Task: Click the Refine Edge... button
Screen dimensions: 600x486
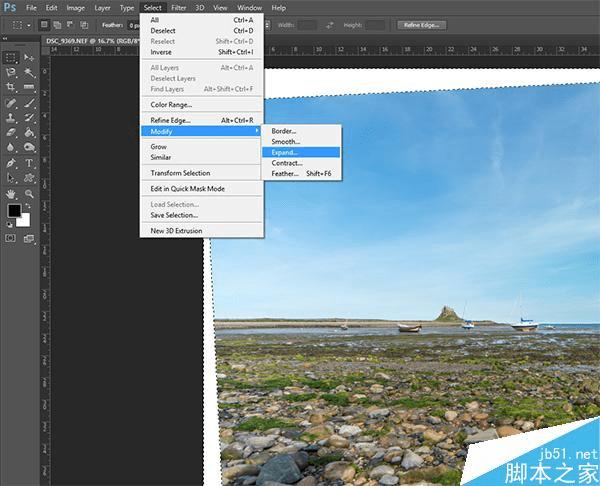Action: tap(421, 24)
